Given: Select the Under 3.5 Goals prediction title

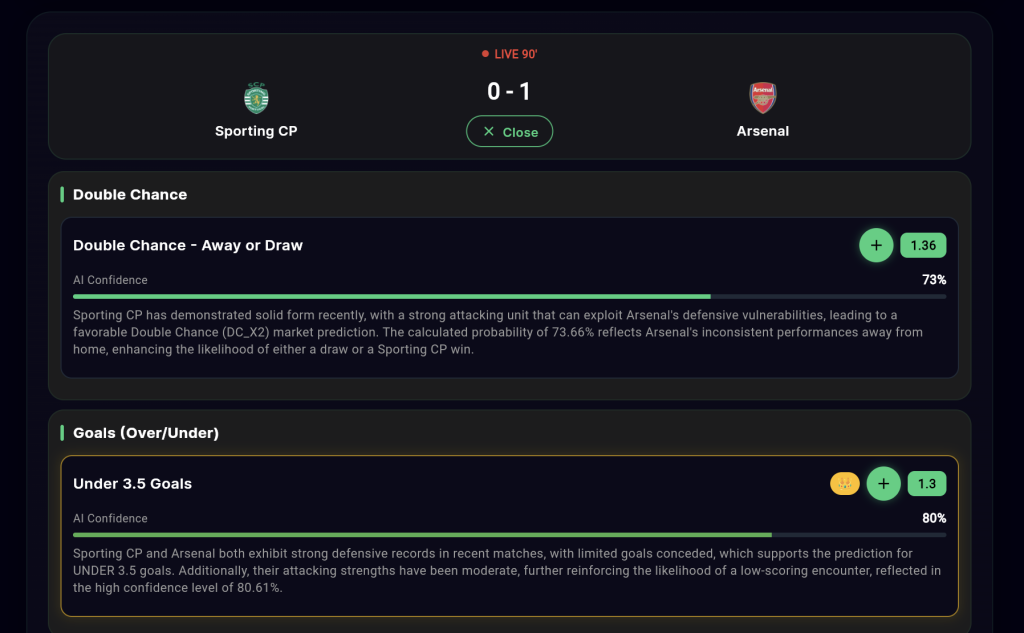Looking at the screenshot, I should pos(133,484).
